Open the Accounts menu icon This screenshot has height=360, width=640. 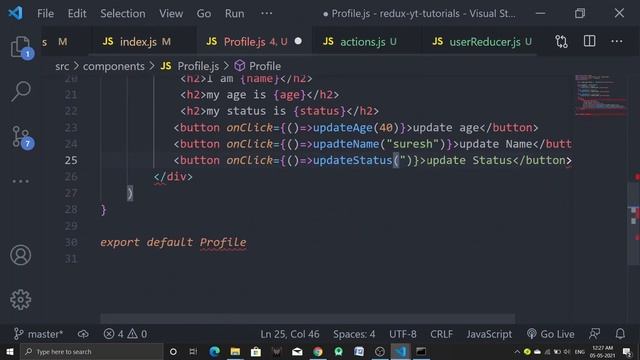(20, 255)
